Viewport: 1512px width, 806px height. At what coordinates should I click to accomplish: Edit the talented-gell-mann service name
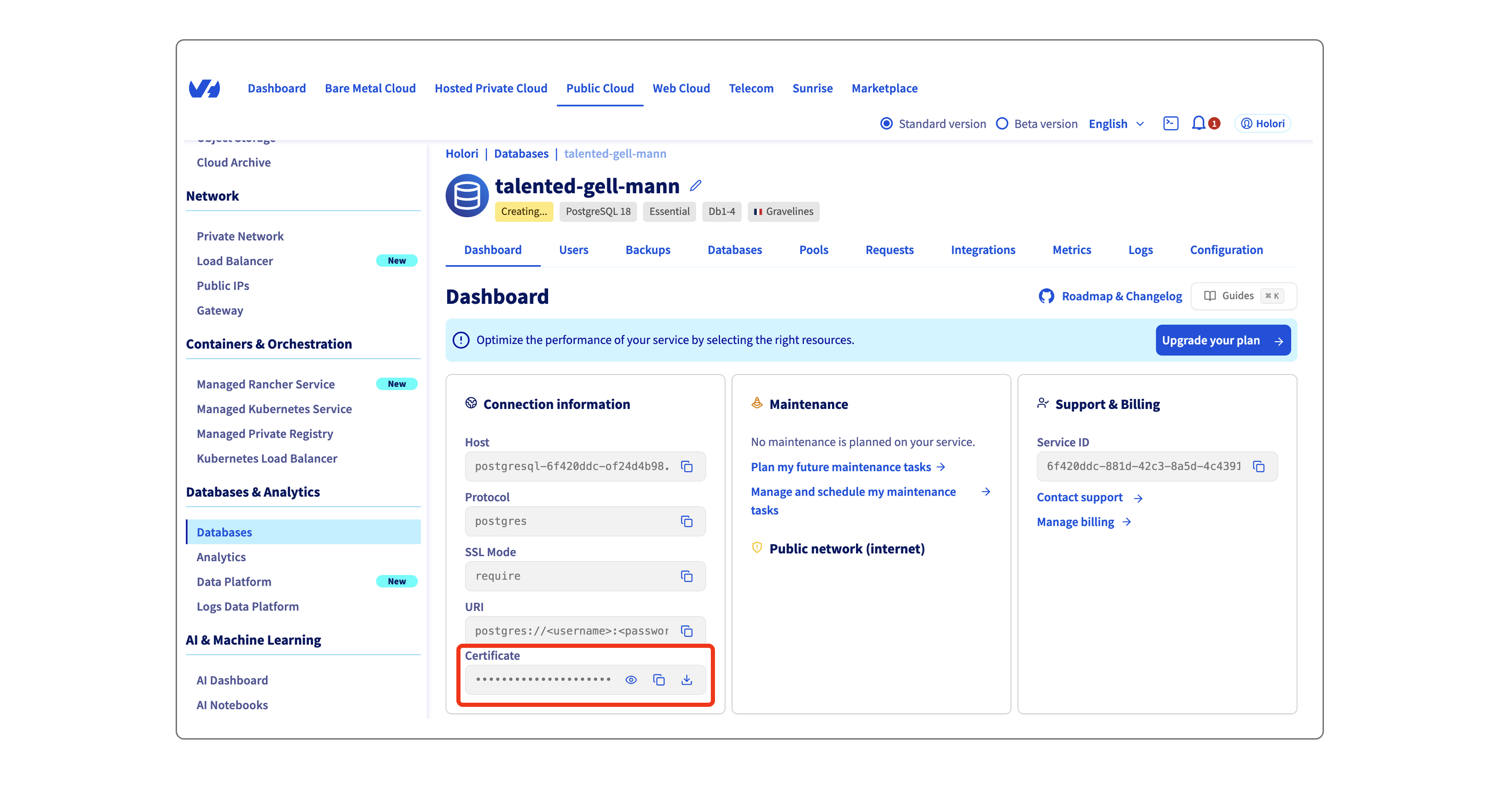pos(696,185)
